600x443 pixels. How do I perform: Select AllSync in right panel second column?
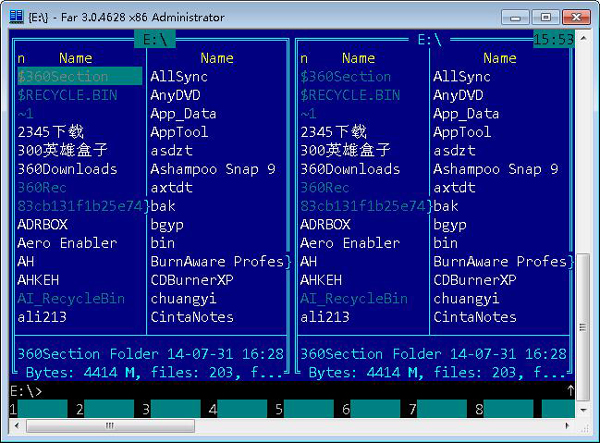(462, 77)
